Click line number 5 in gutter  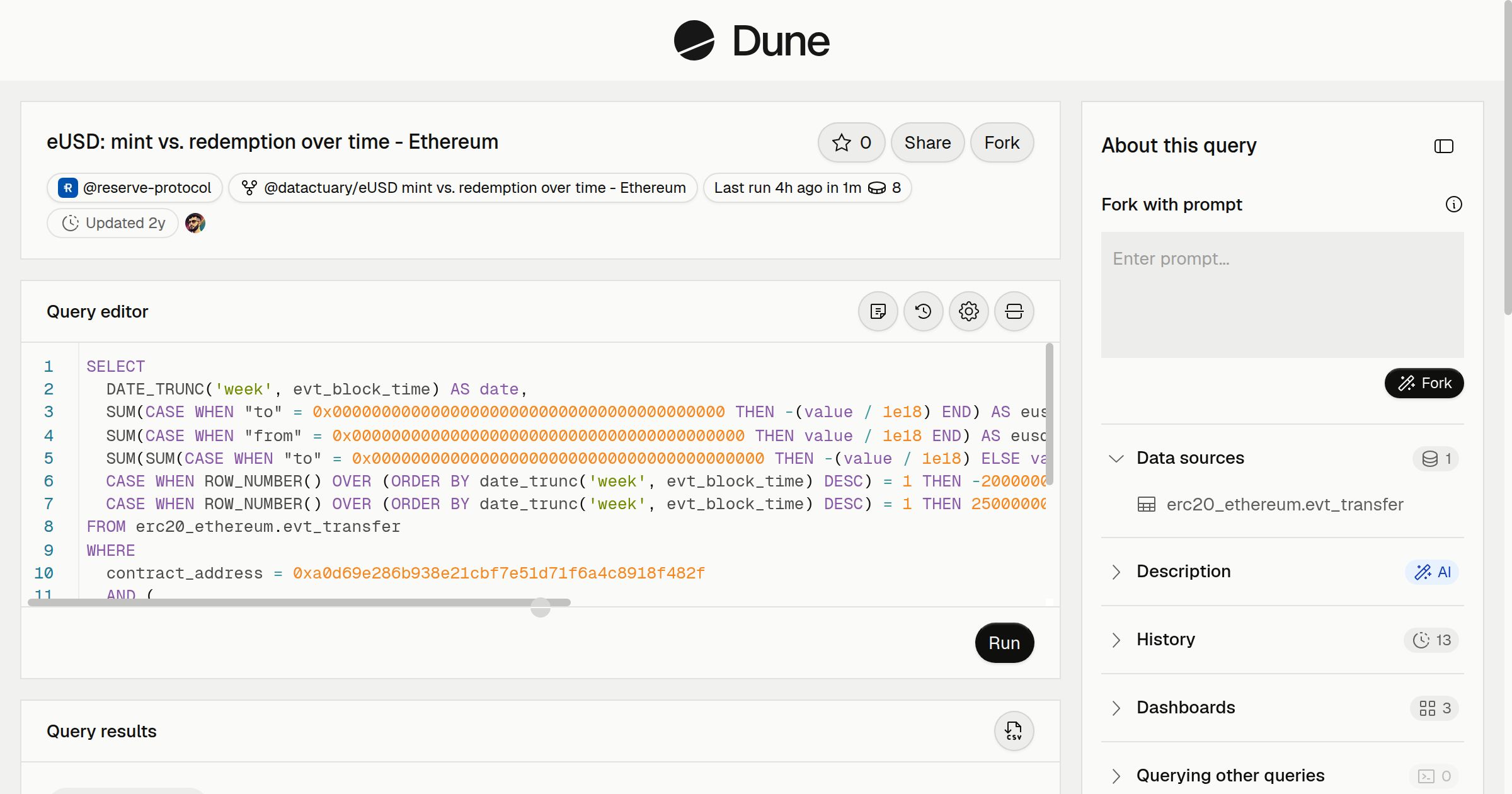click(x=49, y=458)
